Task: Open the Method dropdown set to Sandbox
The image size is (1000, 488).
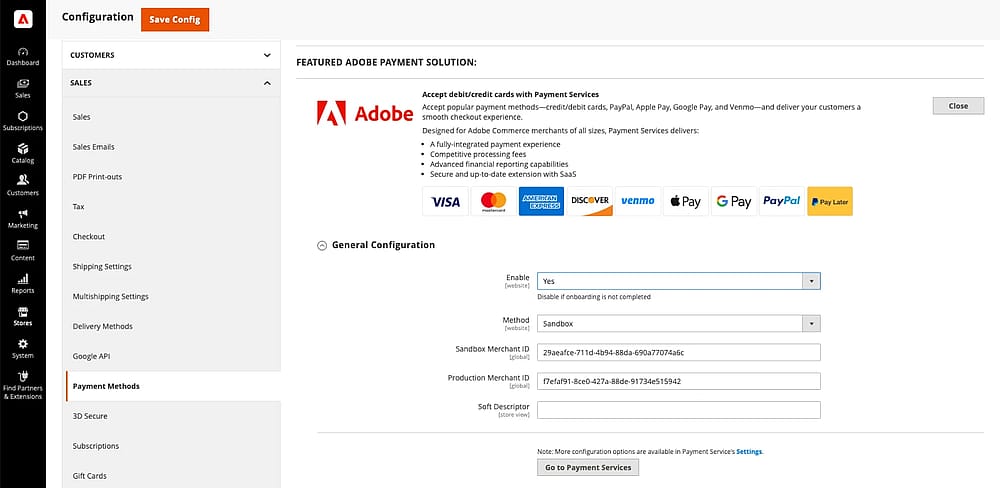Action: click(x=679, y=323)
